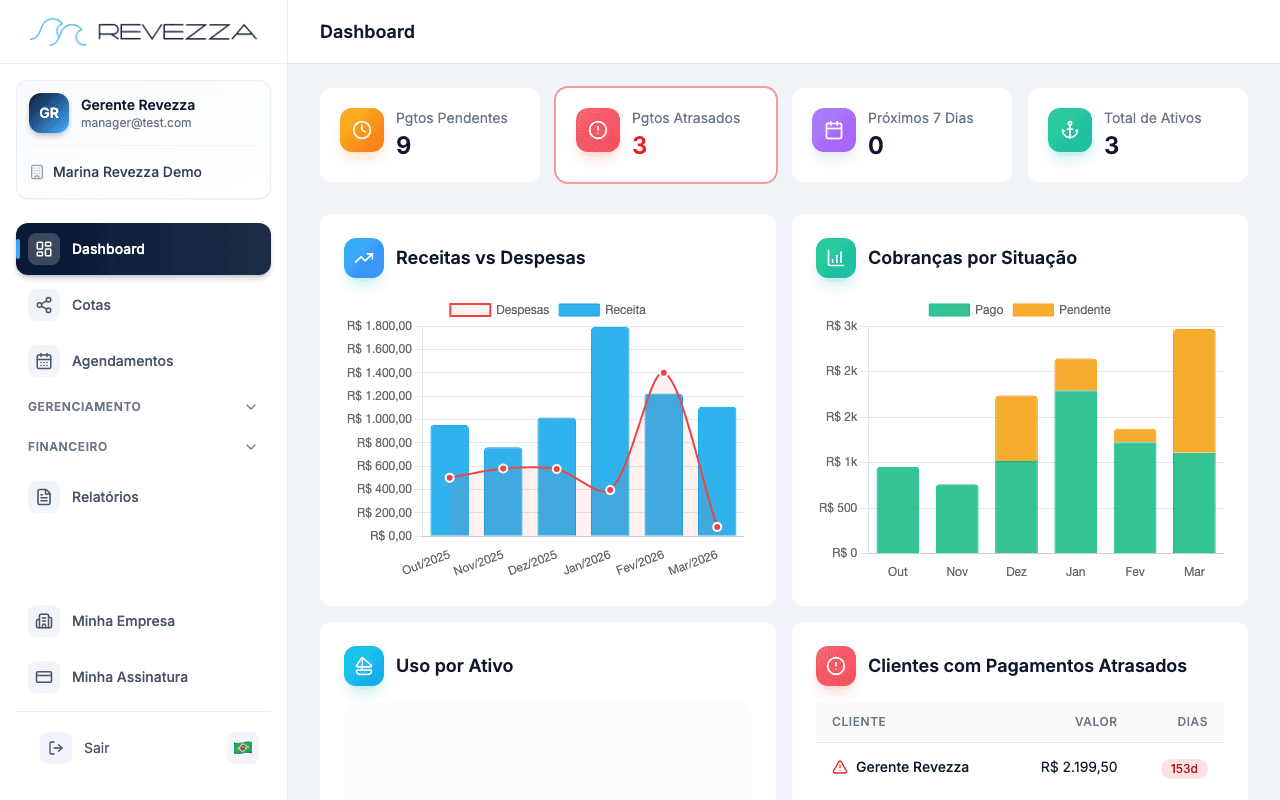Click the purple calendar icon on Próximos 7 Dias
This screenshot has height=800, width=1280.
(834, 130)
